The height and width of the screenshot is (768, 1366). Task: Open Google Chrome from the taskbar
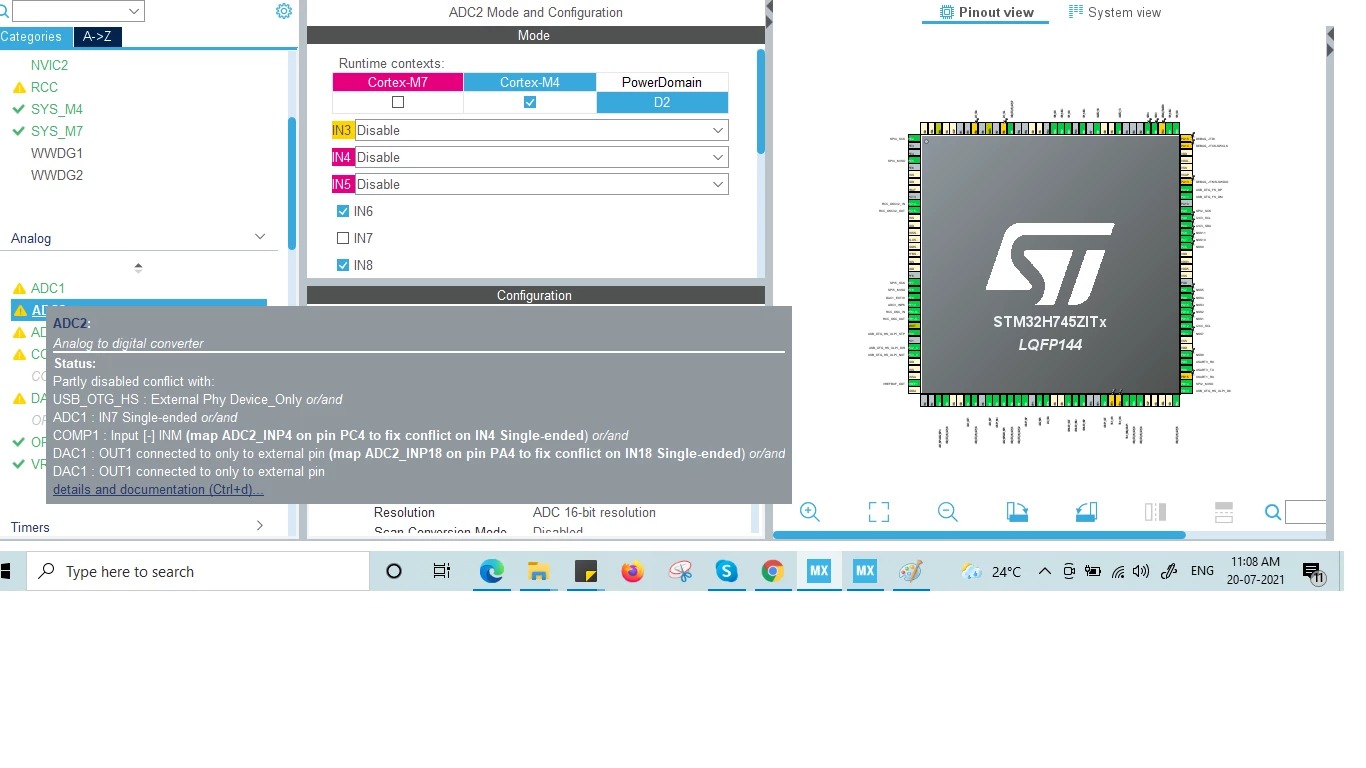coord(772,571)
